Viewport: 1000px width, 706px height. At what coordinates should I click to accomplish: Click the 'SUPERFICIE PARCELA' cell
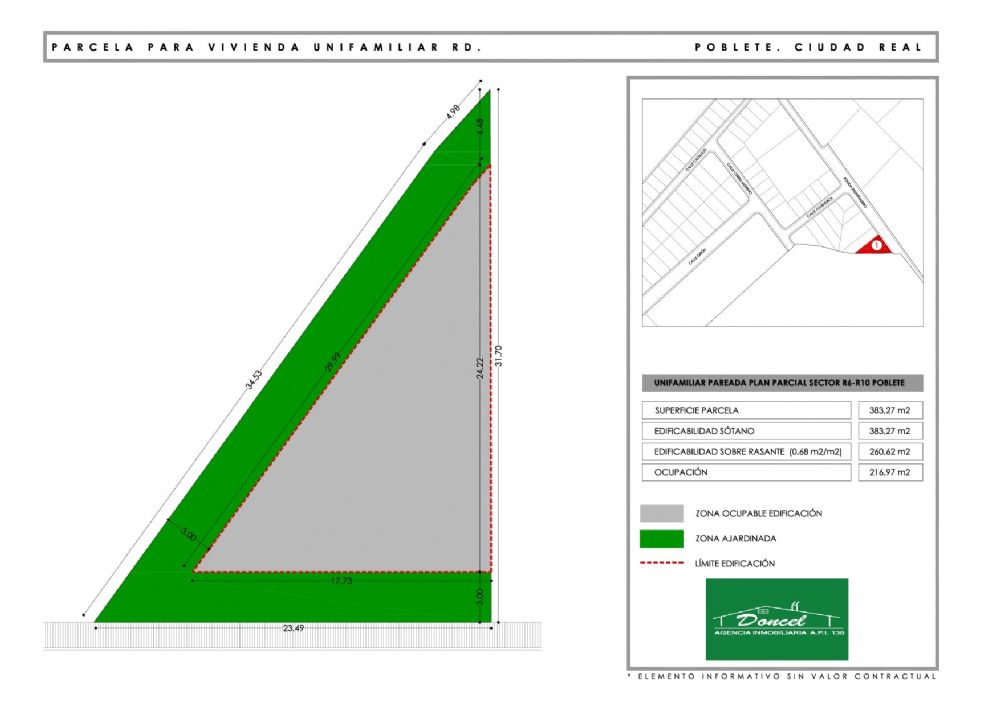click(746, 410)
